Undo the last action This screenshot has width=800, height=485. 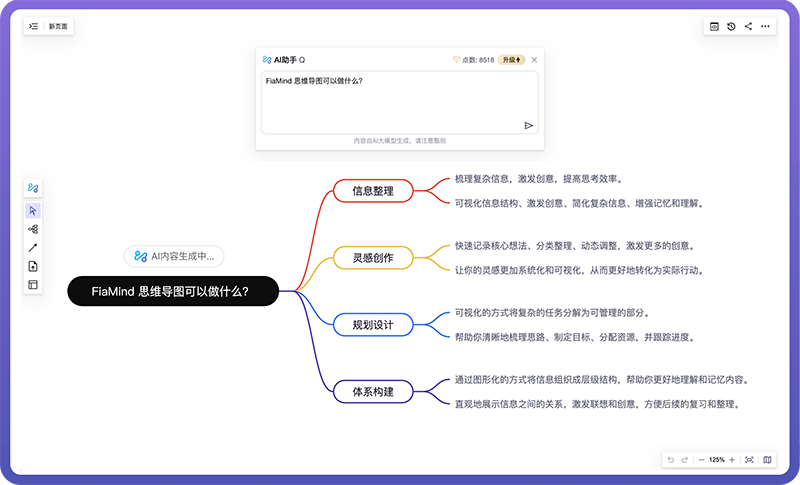pyautogui.click(x=670, y=460)
